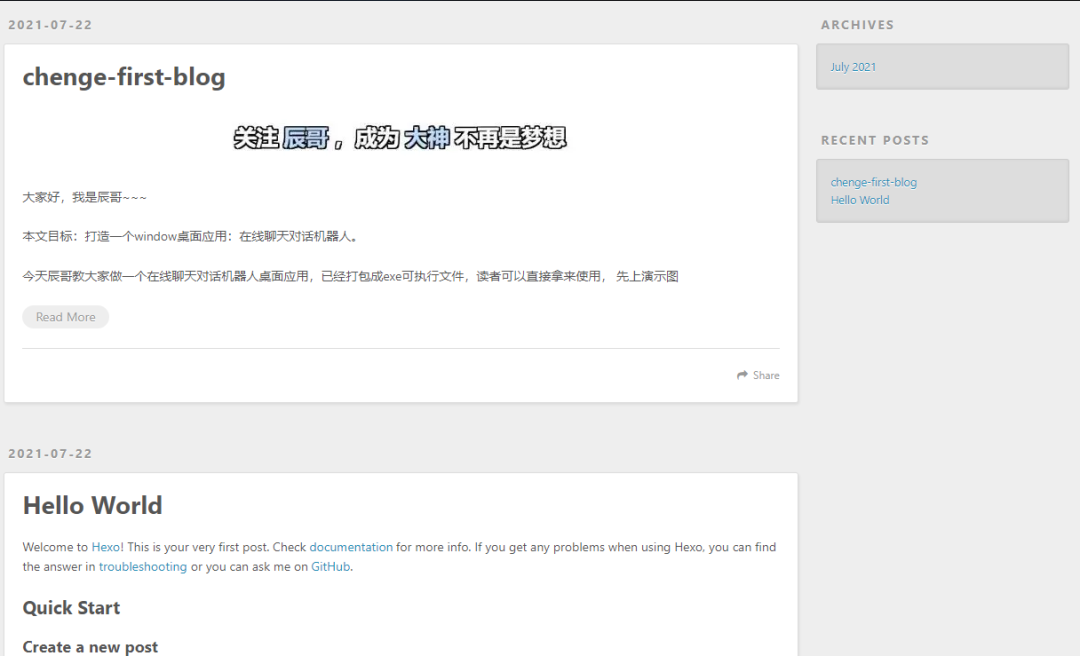Open Hello World in Recent Posts
The image size is (1080, 656).
click(x=860, y=200)
